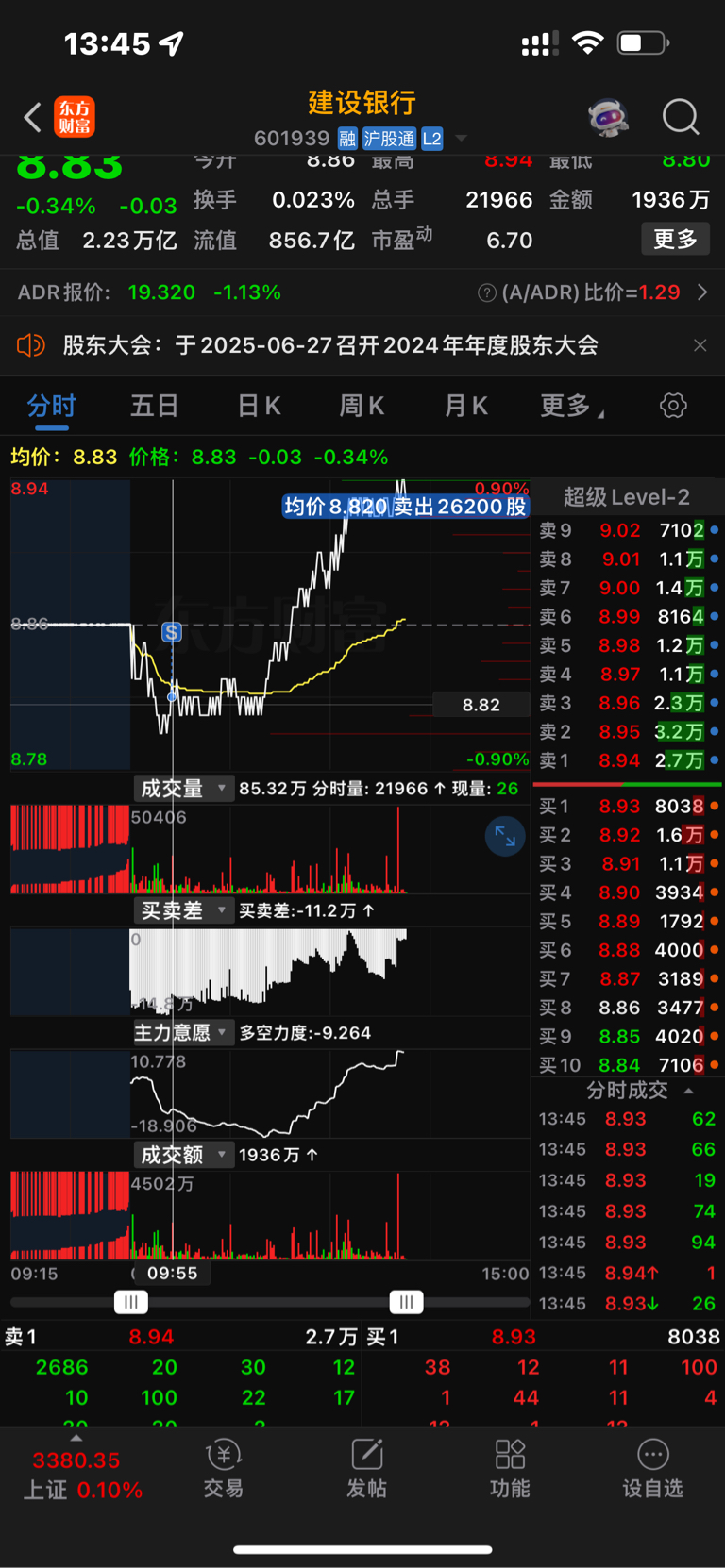Click the S signal marker on chart
This screenshot has height=1568, width=725.
[172, 632]
